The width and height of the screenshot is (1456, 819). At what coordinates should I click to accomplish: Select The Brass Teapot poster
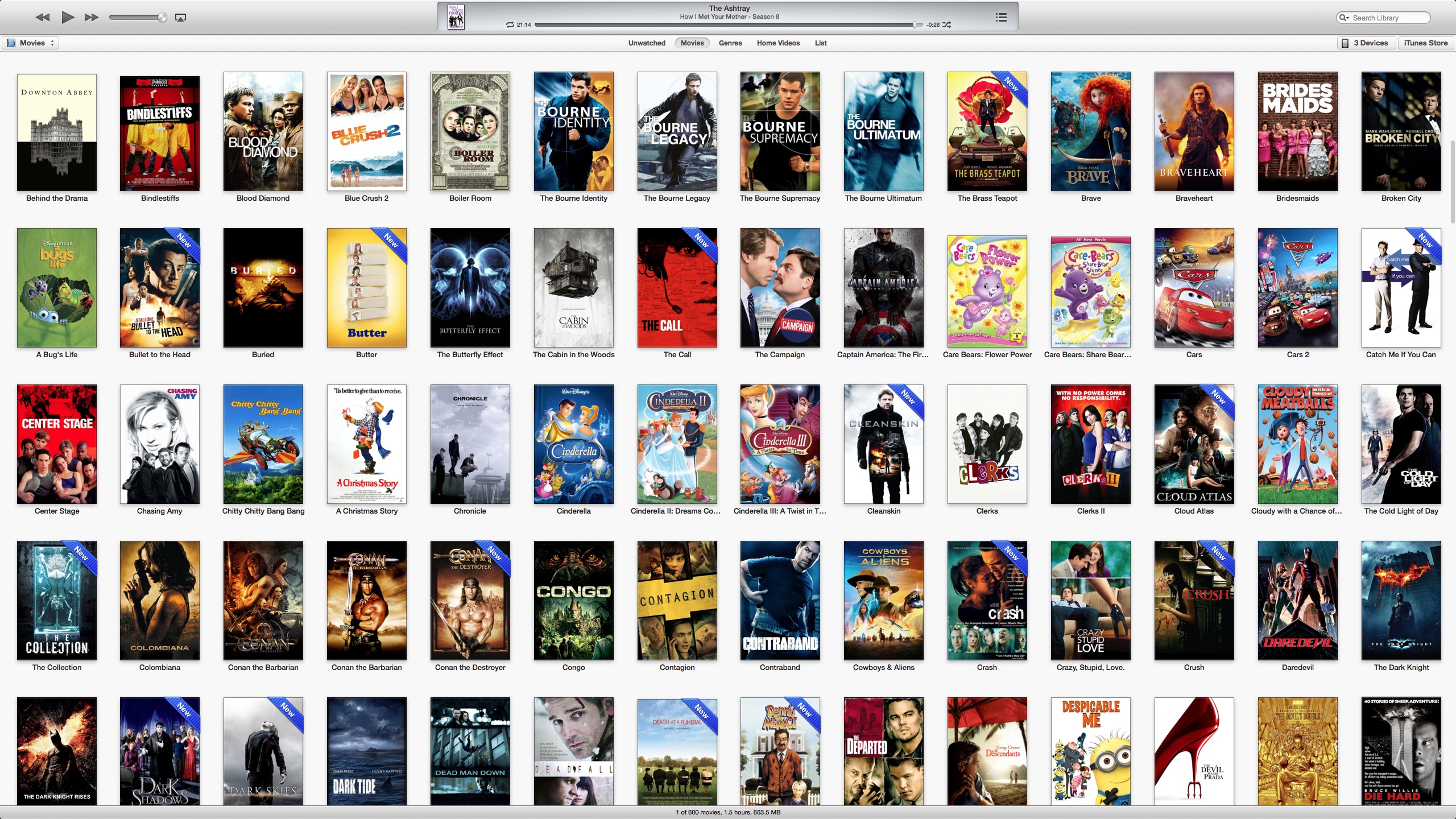[x=987, y=131]
